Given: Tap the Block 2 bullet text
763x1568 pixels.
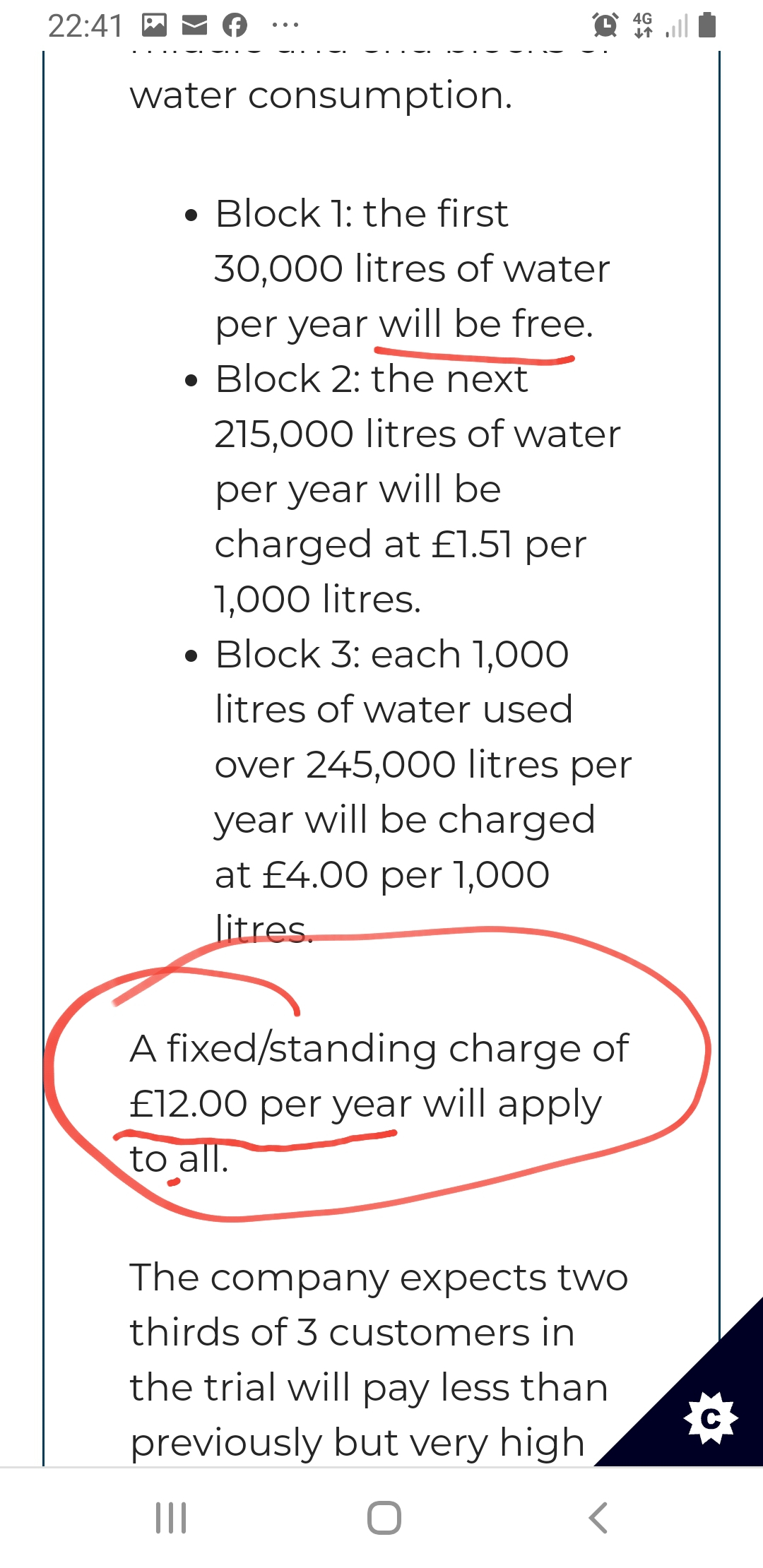Looking at the screenshot, I should pyautogui.click(x=418, y=489).
